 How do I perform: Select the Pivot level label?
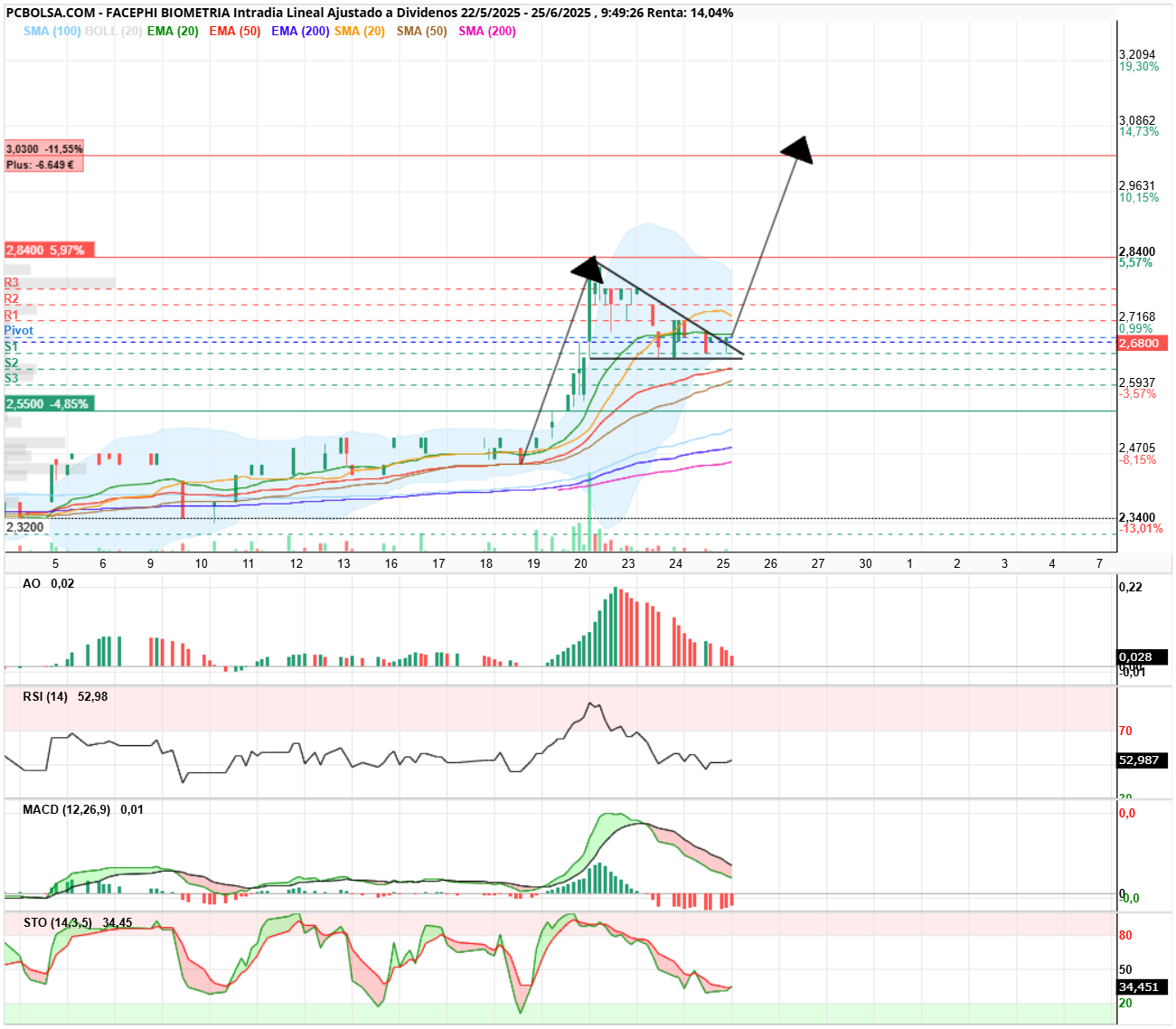pyautogui.click(x=19, y=330)
